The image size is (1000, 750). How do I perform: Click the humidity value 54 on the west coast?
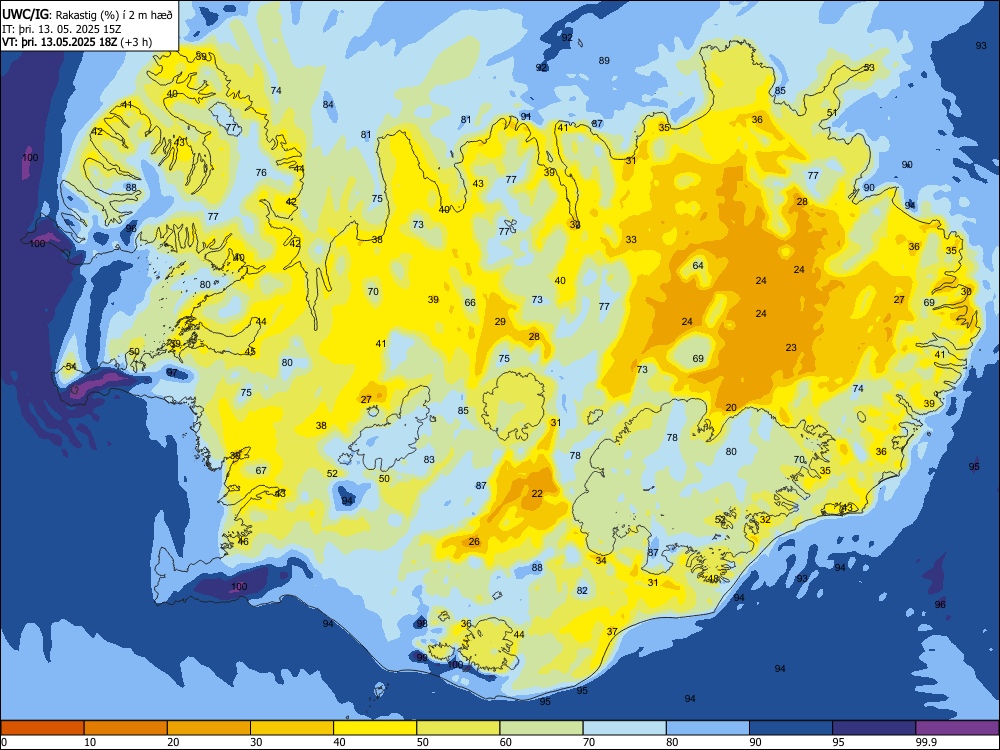71,367
